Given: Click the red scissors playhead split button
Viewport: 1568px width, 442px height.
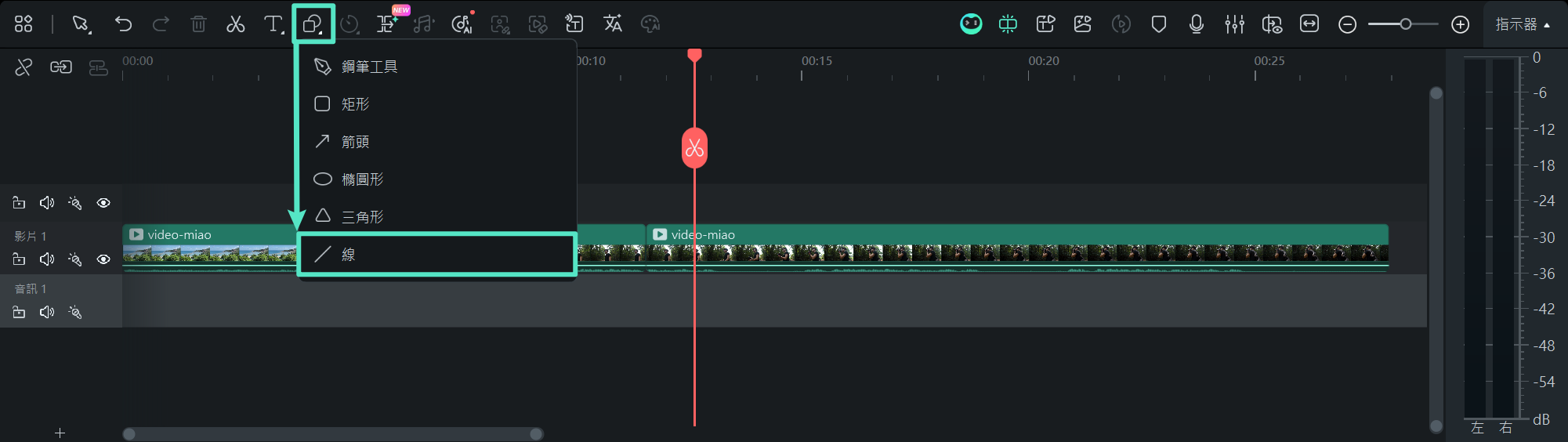Looking at the screenshot, I should point(694,148).
